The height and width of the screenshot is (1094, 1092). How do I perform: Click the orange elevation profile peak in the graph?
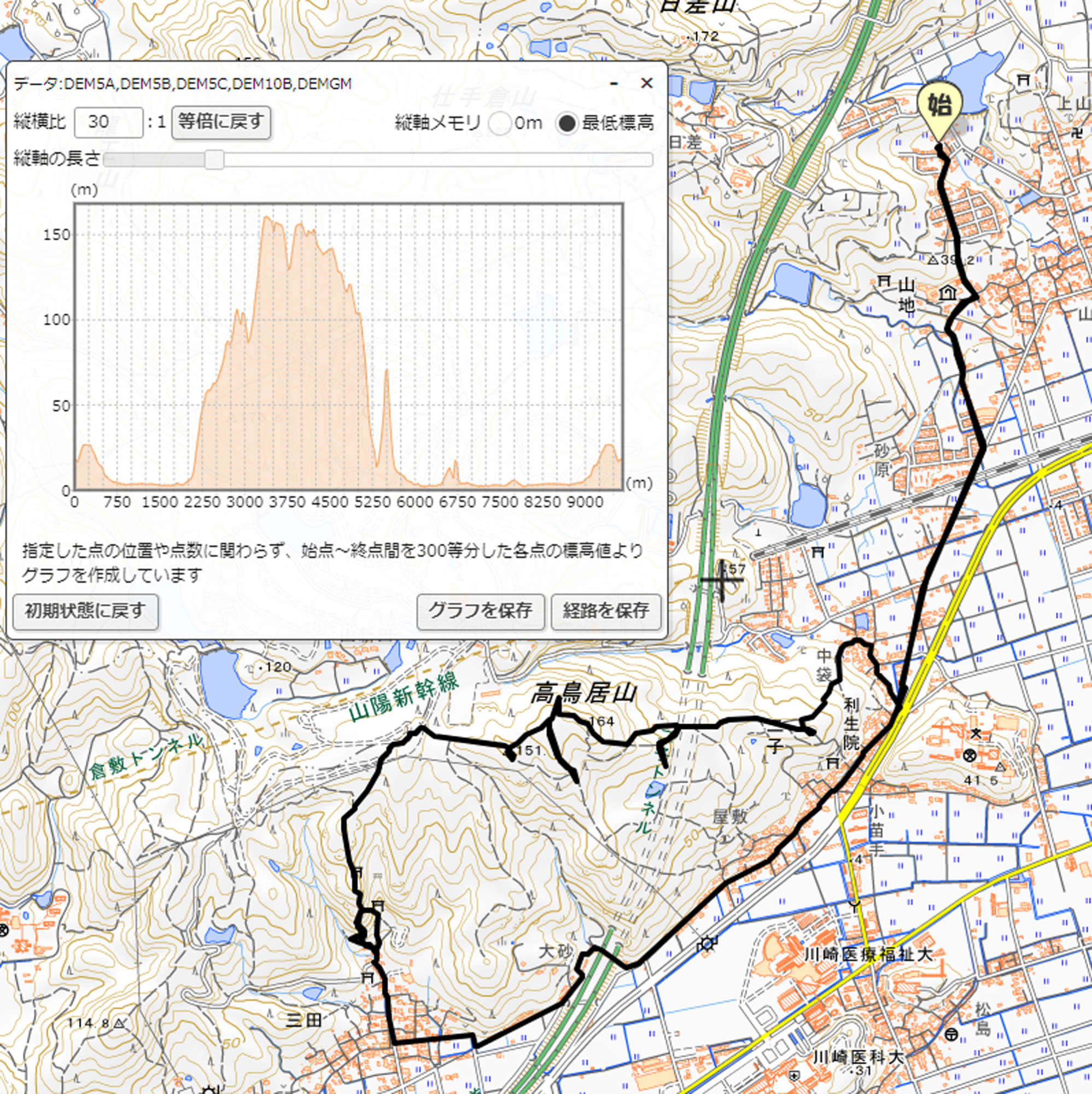266,219
